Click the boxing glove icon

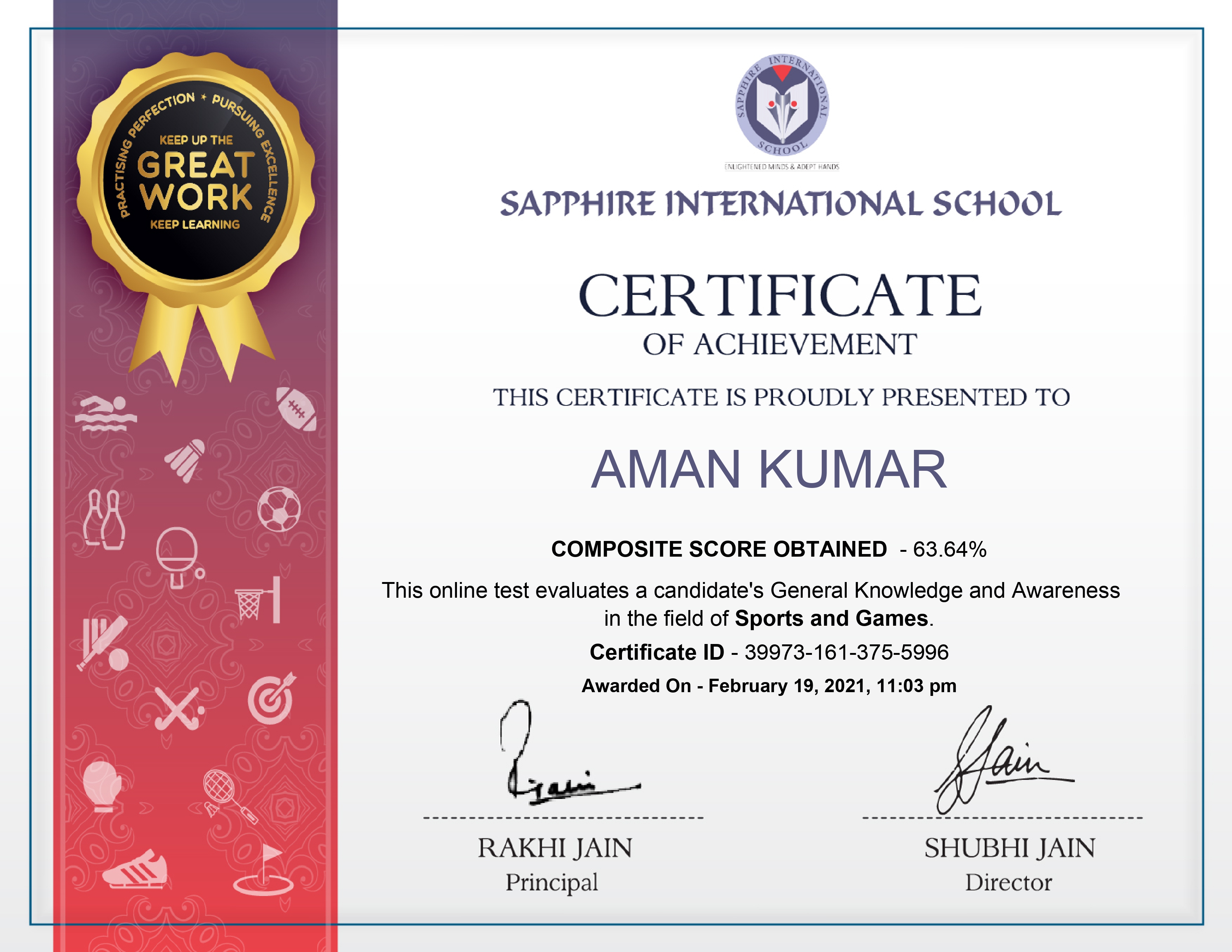[x=102, y=786]
